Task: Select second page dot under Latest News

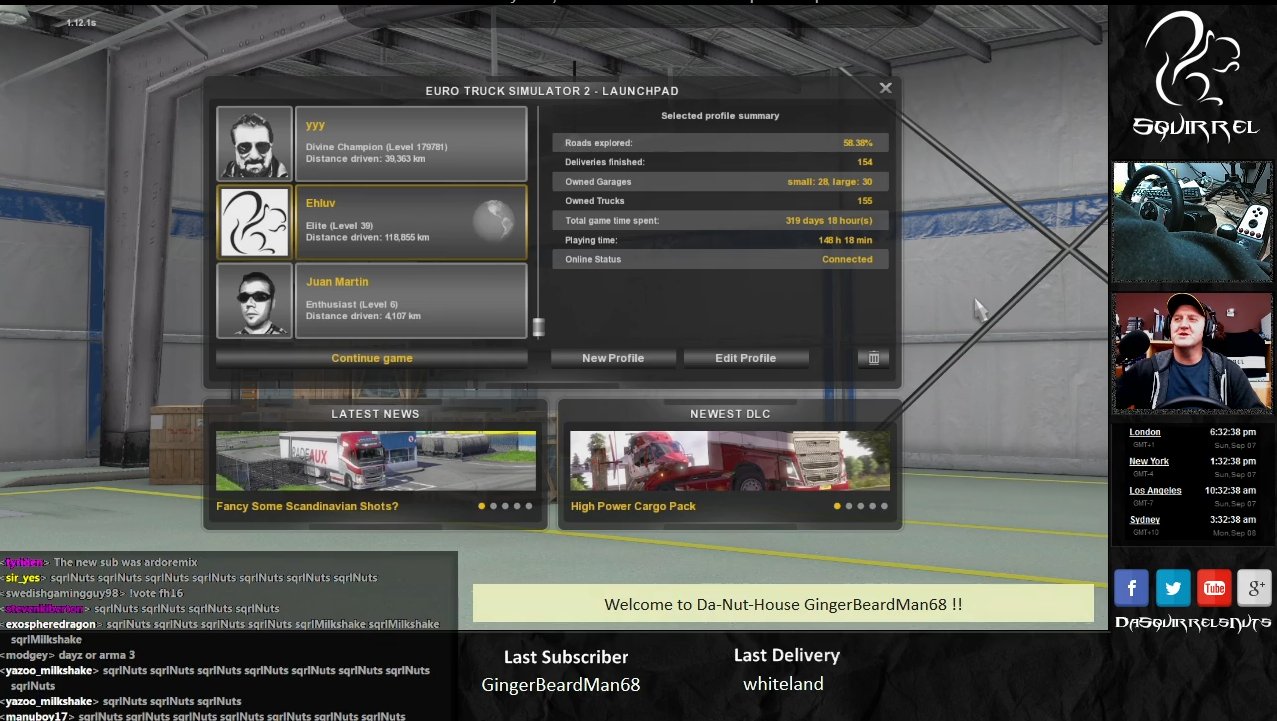Action: click(494, 506)
